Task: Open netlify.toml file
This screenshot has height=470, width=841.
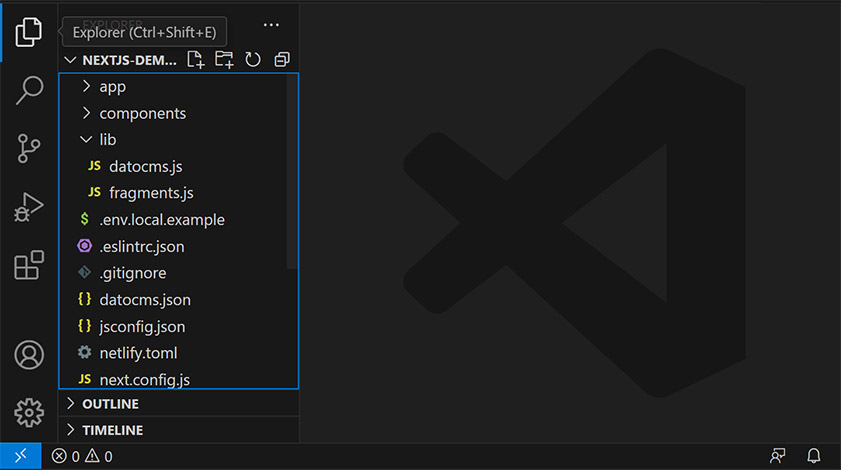Action: point(178,353)
